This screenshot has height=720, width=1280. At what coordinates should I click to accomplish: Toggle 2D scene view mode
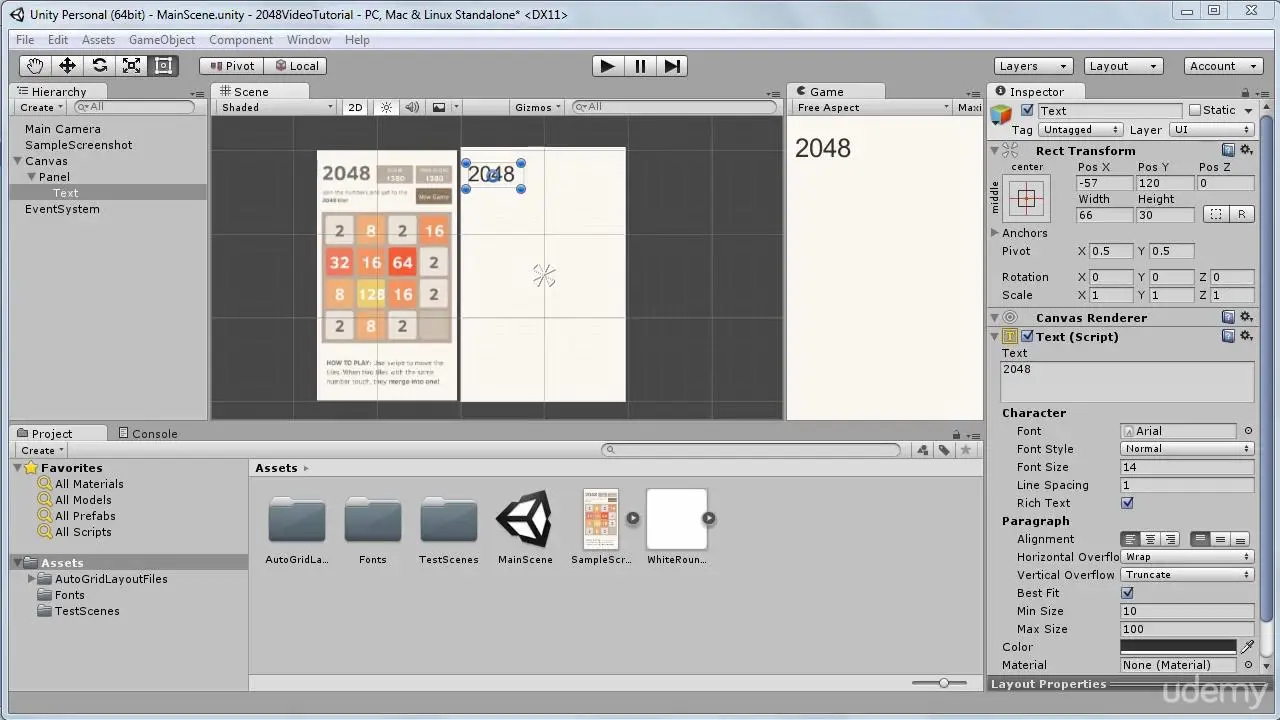(355, 107)
